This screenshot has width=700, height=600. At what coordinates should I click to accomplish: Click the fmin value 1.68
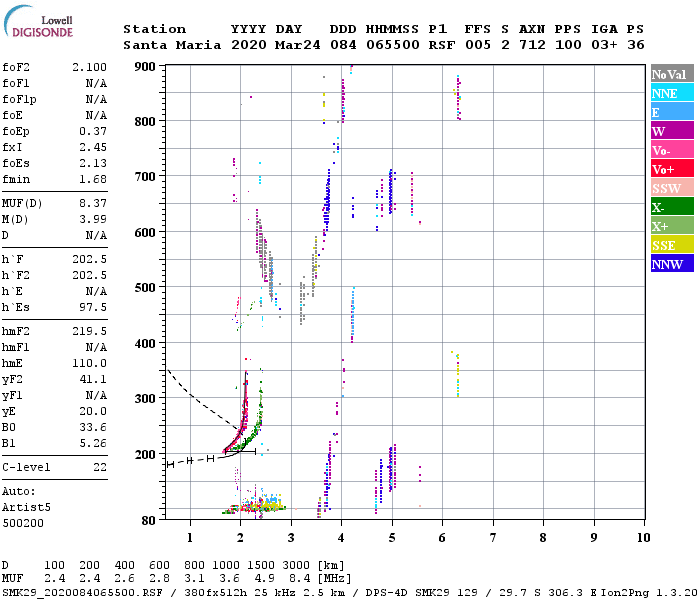pyautogui.click(x=93, y=179)
